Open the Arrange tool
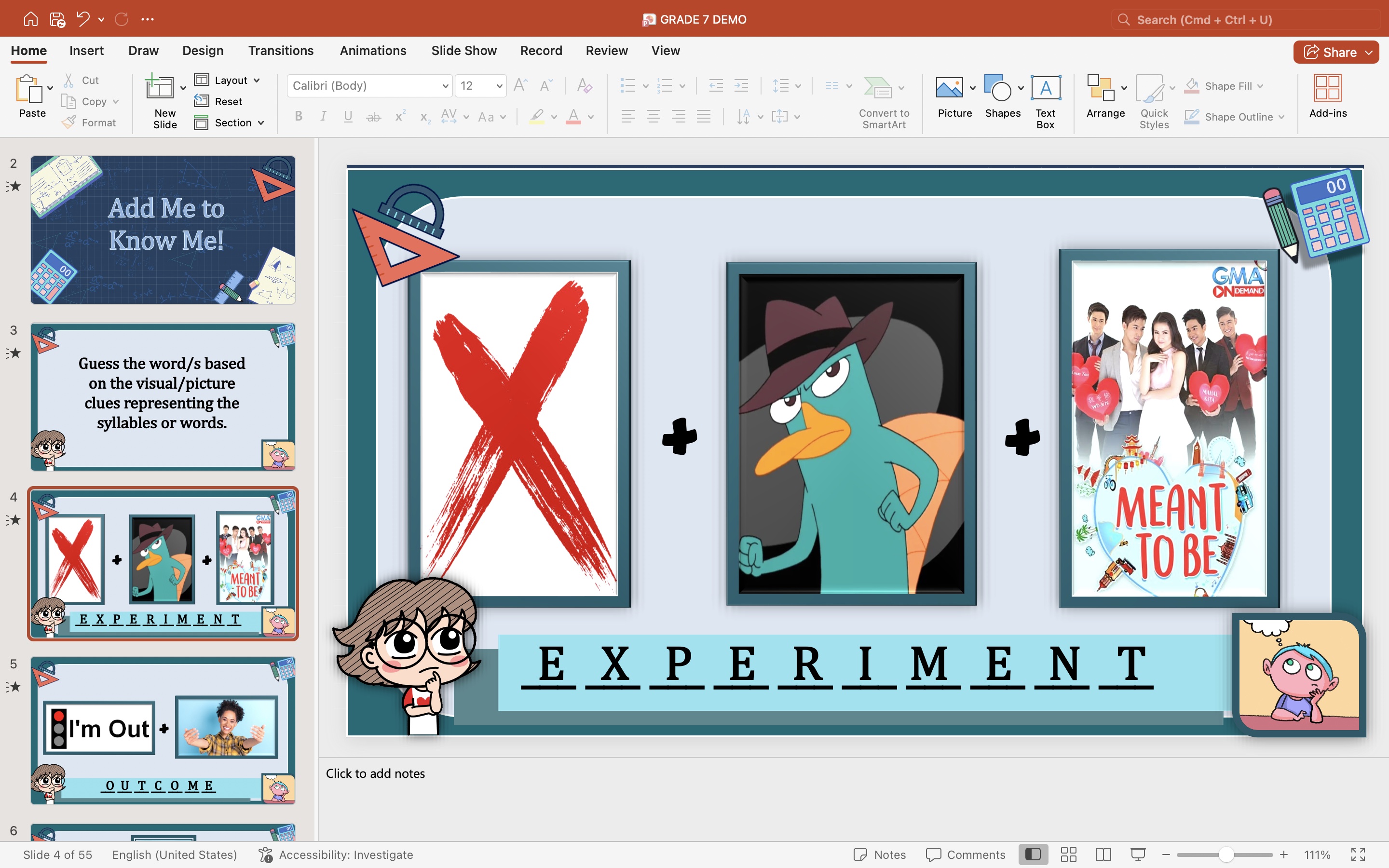 (x=1101, y=88)
